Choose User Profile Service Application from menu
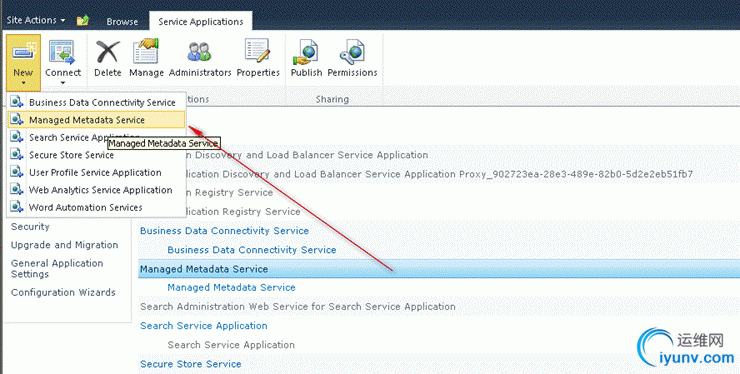The image size is (740, 374). tap(95, 172)
